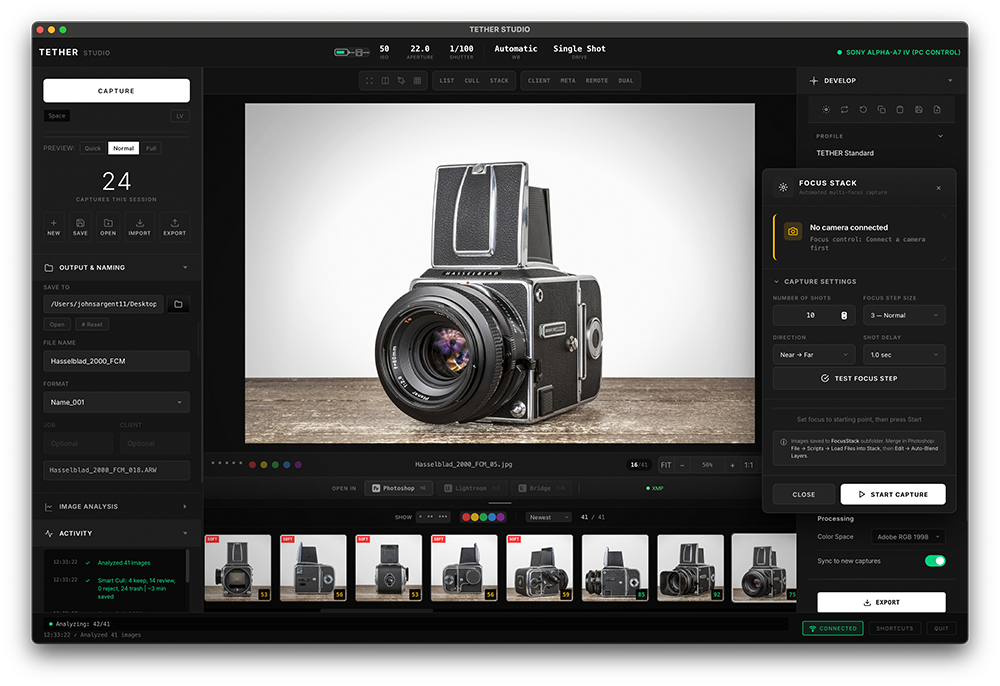Collapse the Profile section chevron
The width and height of the screenshot is (1000, 686).
click(x=940, y=136)
